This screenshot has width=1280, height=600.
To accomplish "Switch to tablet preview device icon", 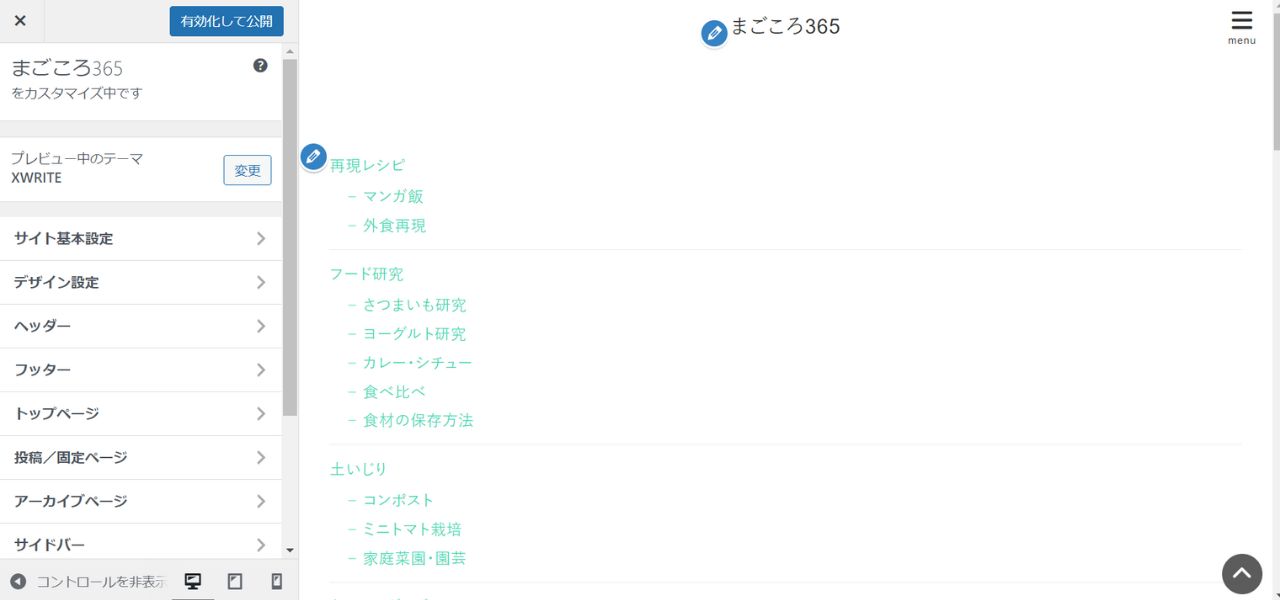I will tap(235, 581).
